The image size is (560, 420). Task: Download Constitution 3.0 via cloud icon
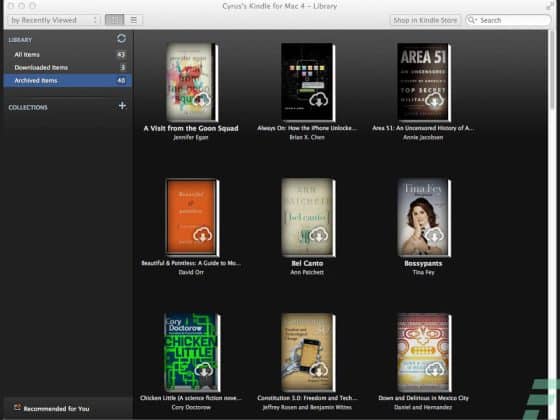point(318,370)
